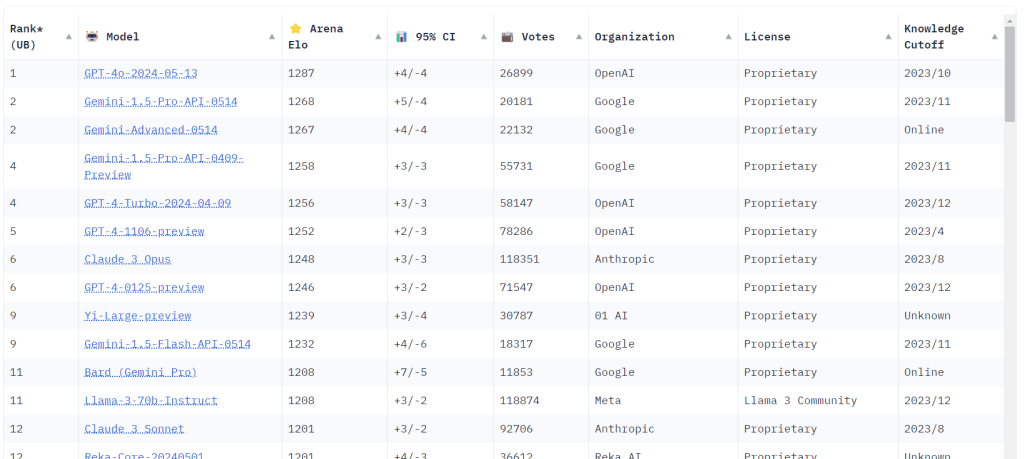This screenshot has width=1024, height=459.
Task: Open the Gemini-Advanced-0514 link
Action: point(151,130)
